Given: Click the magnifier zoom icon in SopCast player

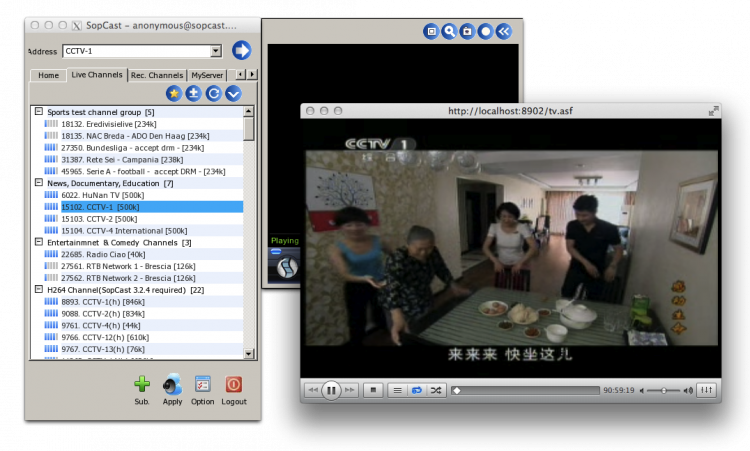Looking at the screenshot, I should click(449, 32).
